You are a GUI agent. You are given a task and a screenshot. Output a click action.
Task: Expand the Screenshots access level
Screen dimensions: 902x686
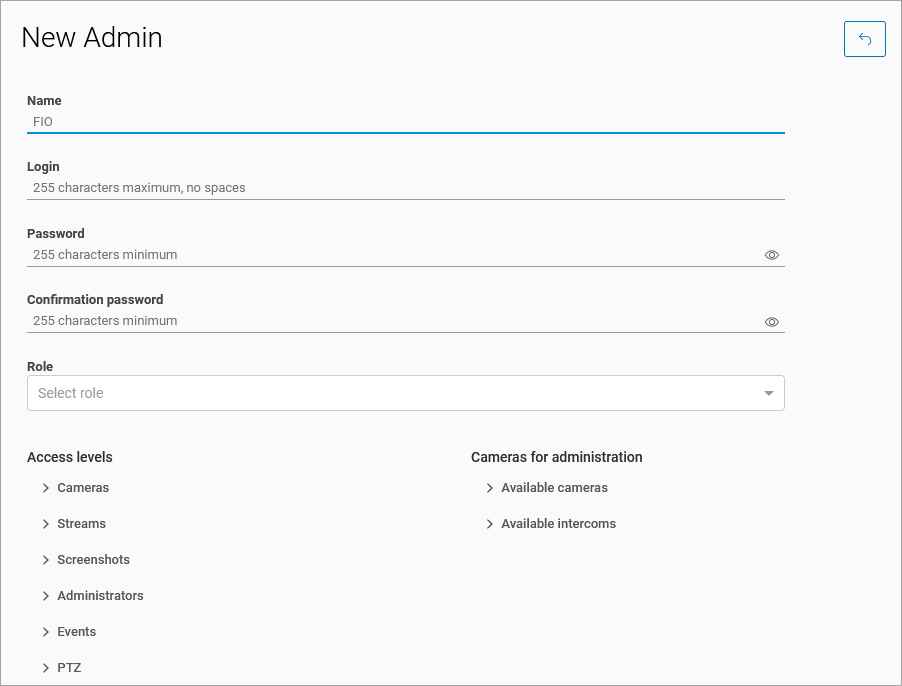(46, 560)
